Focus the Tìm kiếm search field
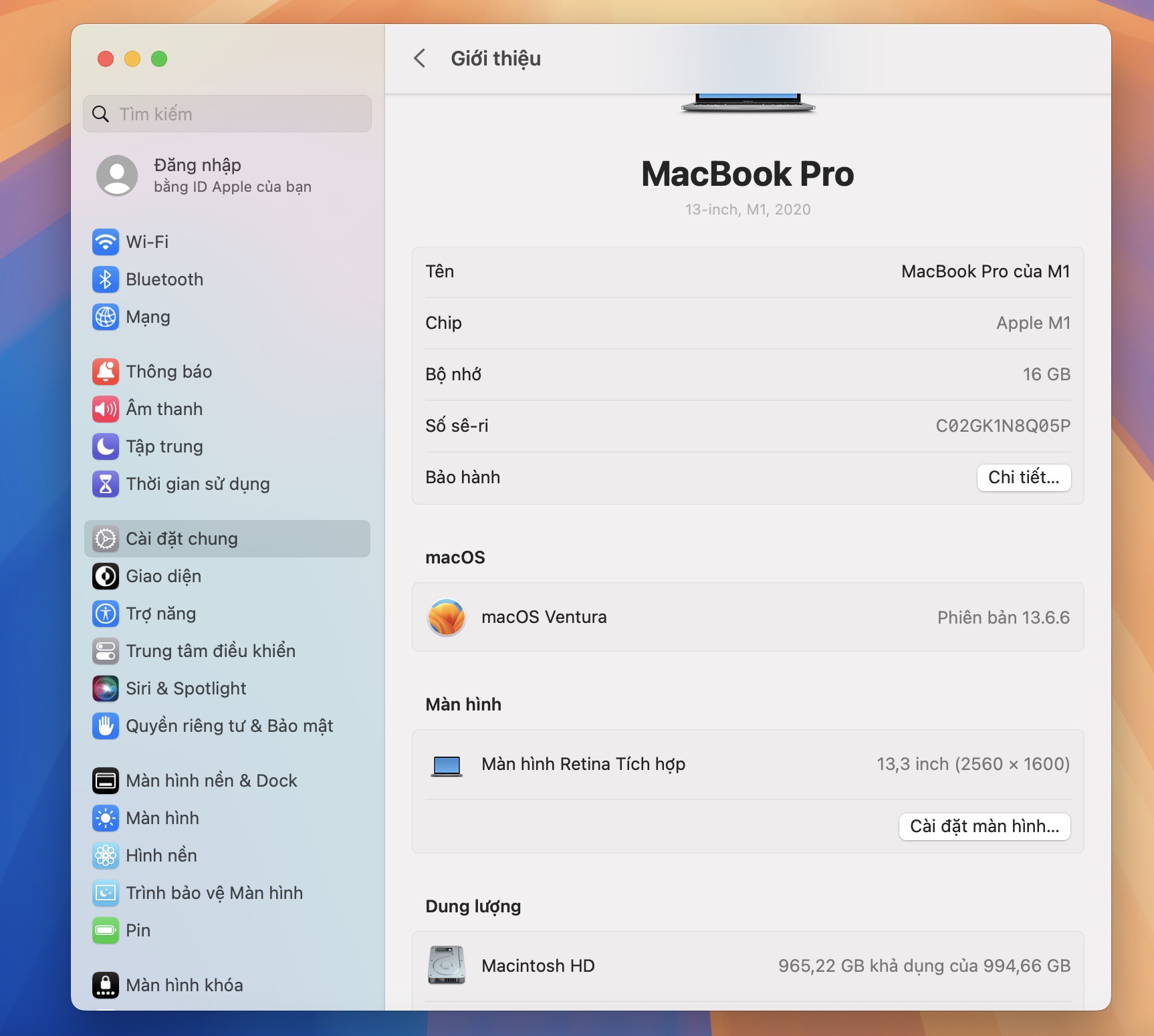1154x1036 pixels. (227, 114)
